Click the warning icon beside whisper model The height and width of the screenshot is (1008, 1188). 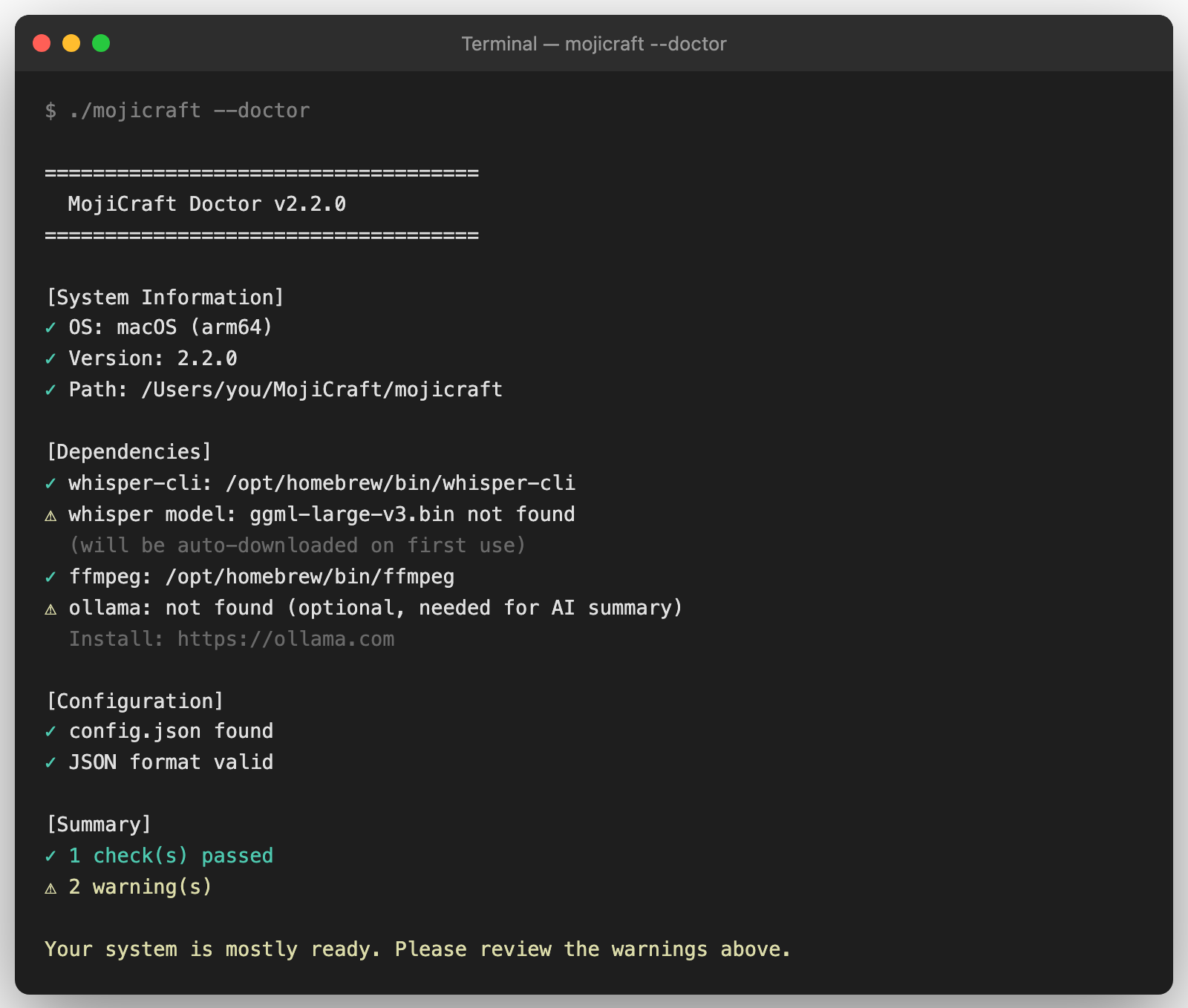pyautogui.click(x=50, y=515)
